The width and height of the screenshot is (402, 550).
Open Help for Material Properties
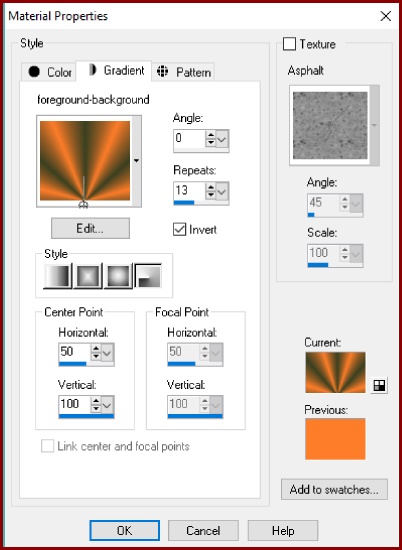(283, 530)
